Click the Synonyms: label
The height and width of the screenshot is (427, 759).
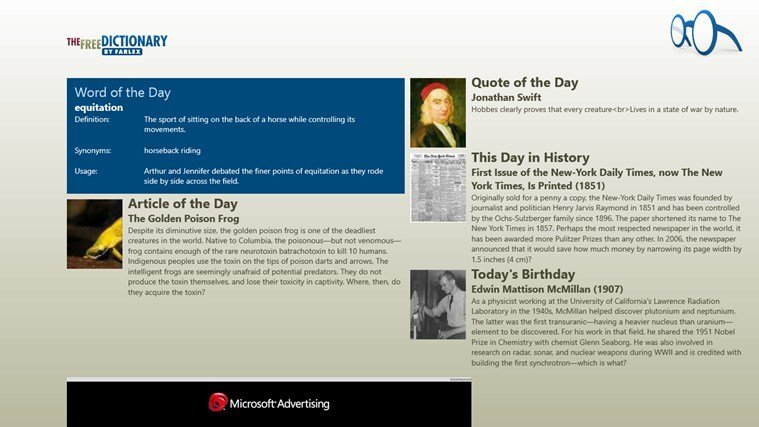pyautogui.click(x=92, y=151)
